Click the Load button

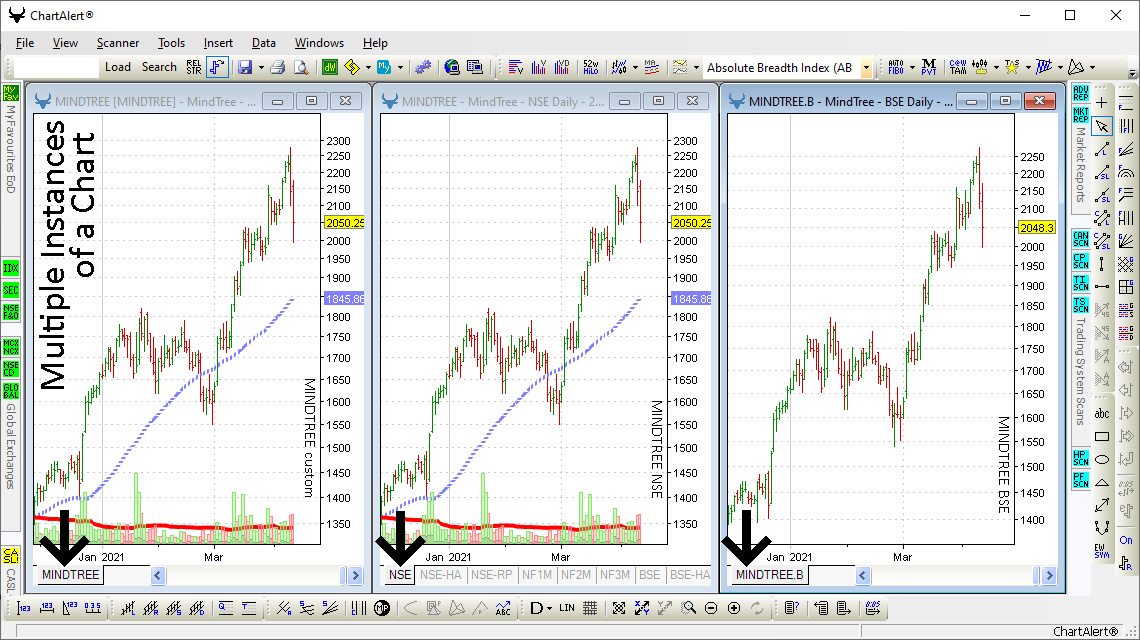click(118, 67)
